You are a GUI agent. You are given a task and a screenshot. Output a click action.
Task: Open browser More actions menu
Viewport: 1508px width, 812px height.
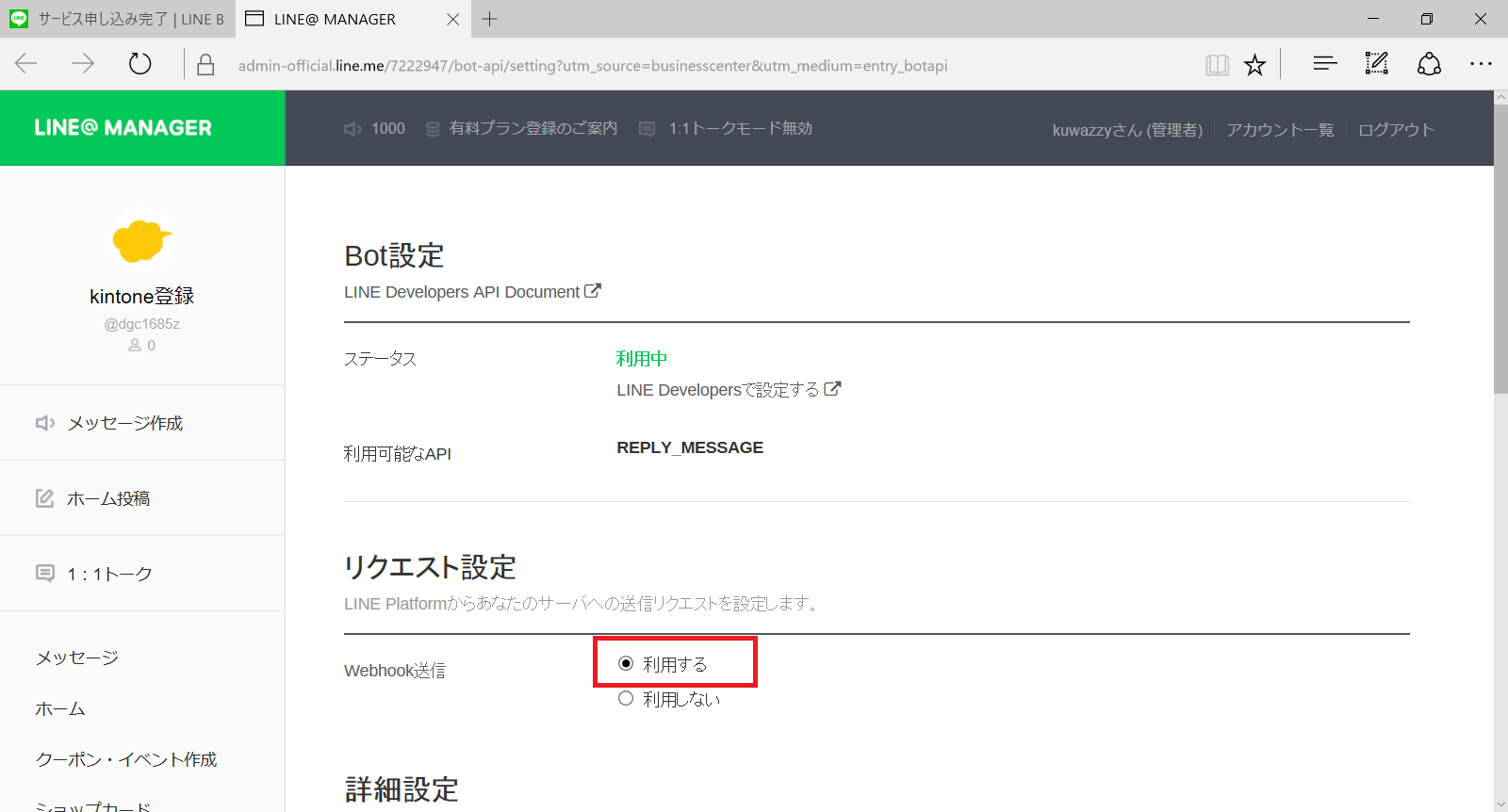(1481, 64)
